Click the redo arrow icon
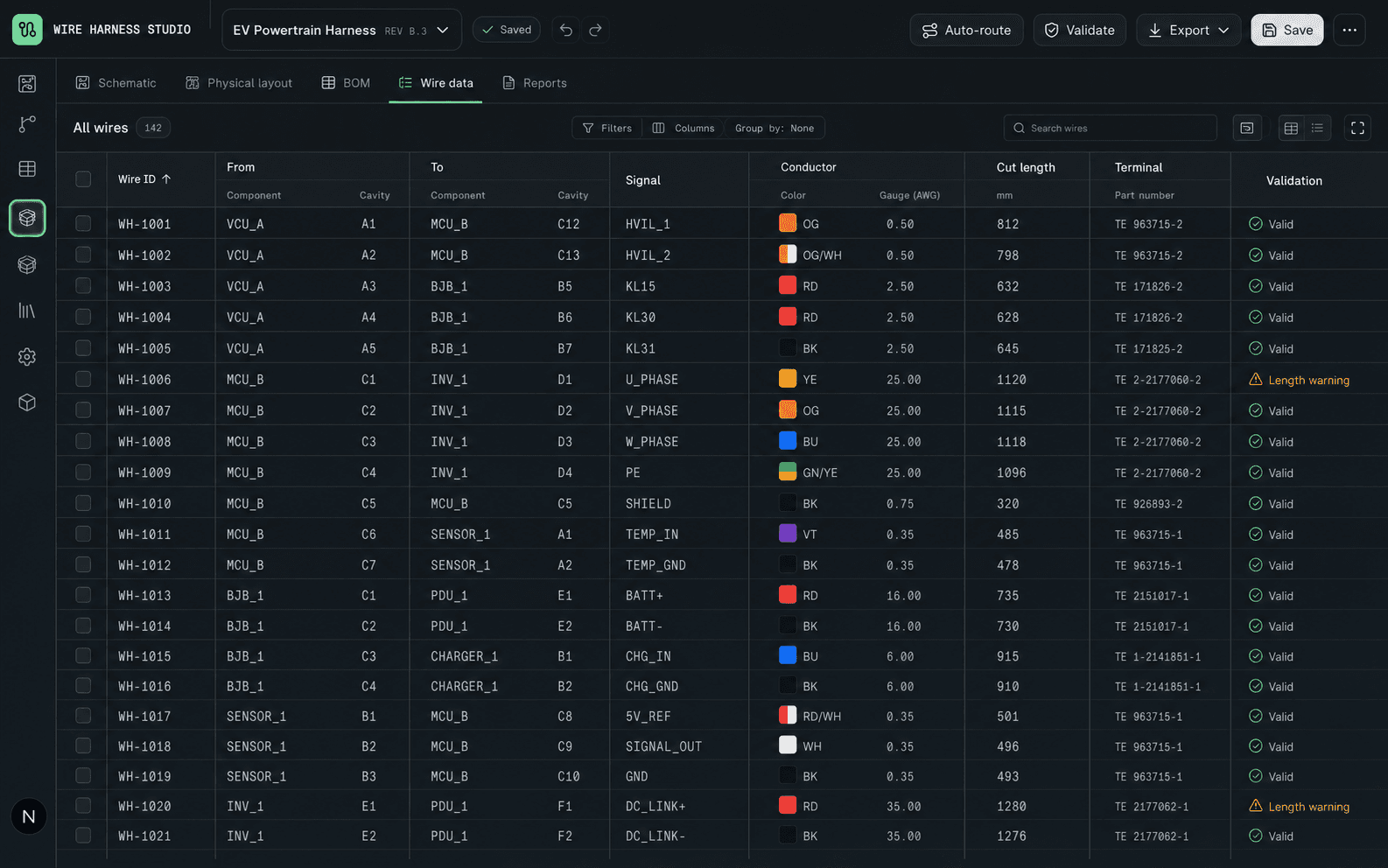The height and width of the screenshot is (868, 1388). pos(595,30)
